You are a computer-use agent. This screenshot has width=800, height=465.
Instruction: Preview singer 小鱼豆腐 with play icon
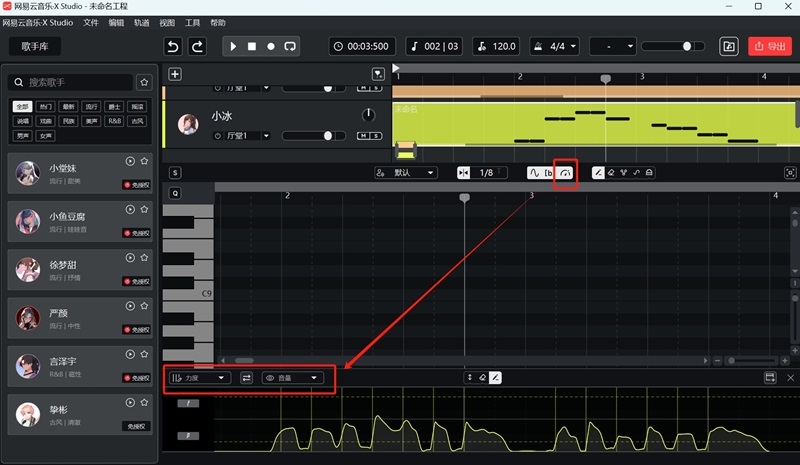pos(130,209)
